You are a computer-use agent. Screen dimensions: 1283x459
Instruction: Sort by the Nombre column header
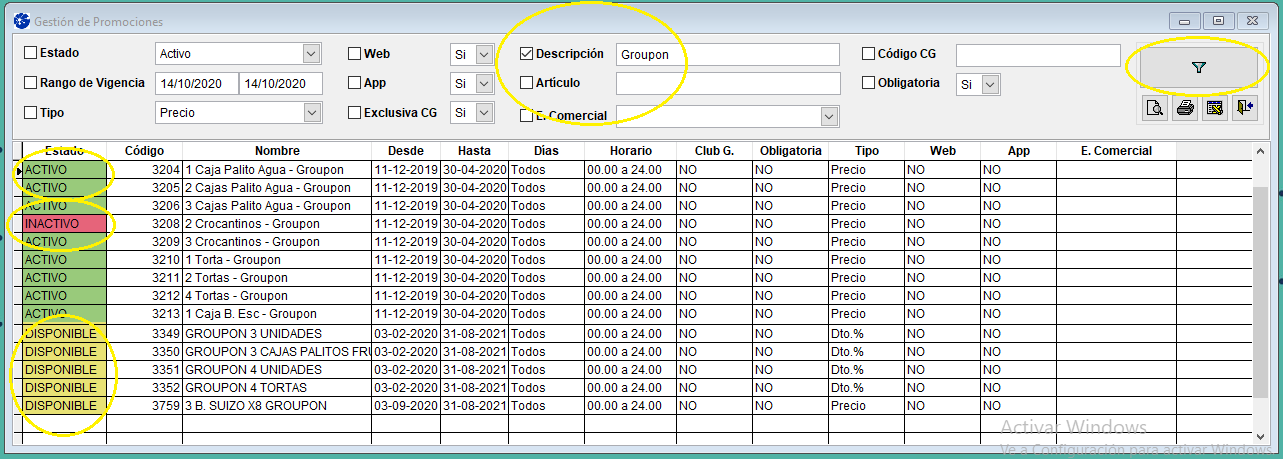[277, 151]
